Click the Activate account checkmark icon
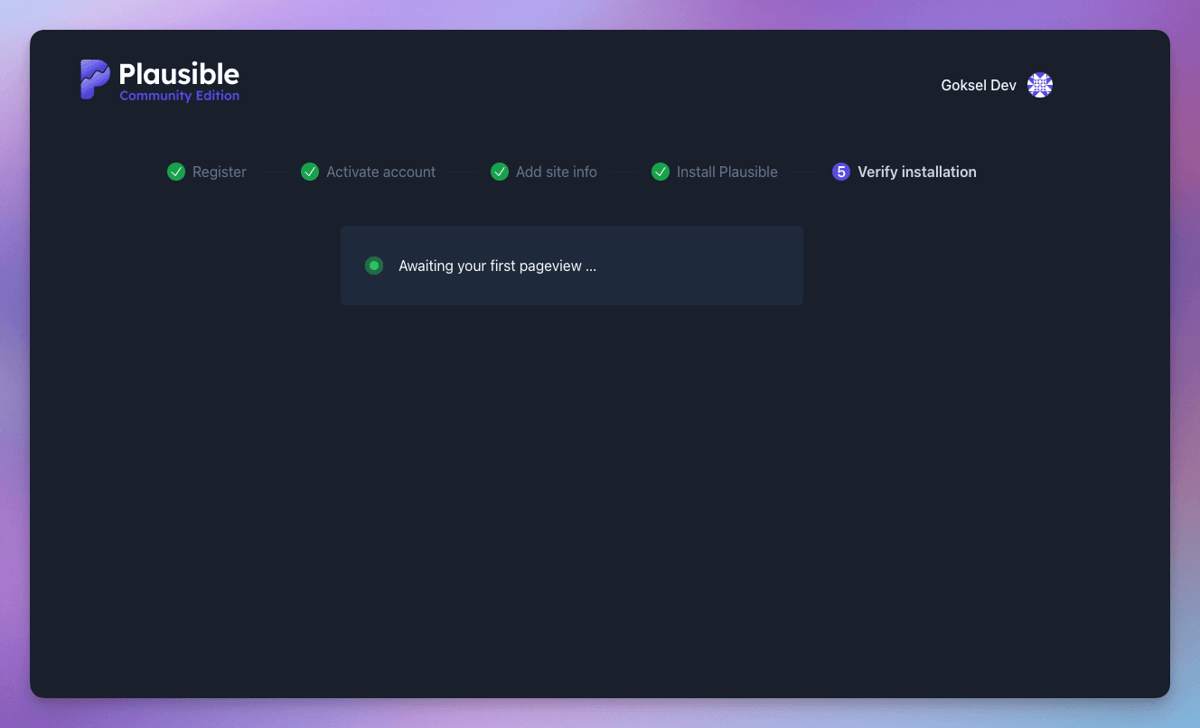This screenshot has height=728, width=1200. tap(310, 172)
